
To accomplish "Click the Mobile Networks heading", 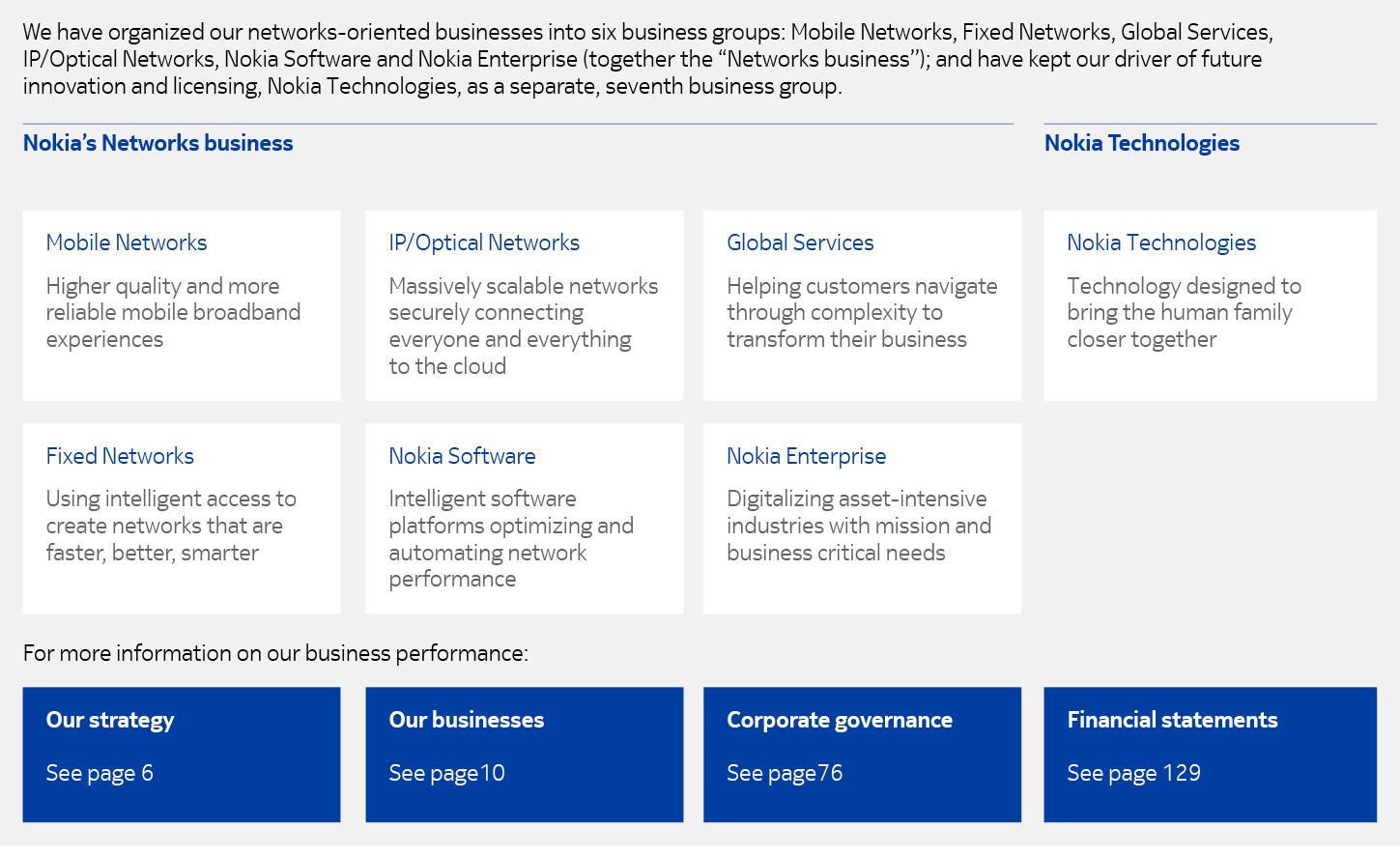I will (127, 243).
